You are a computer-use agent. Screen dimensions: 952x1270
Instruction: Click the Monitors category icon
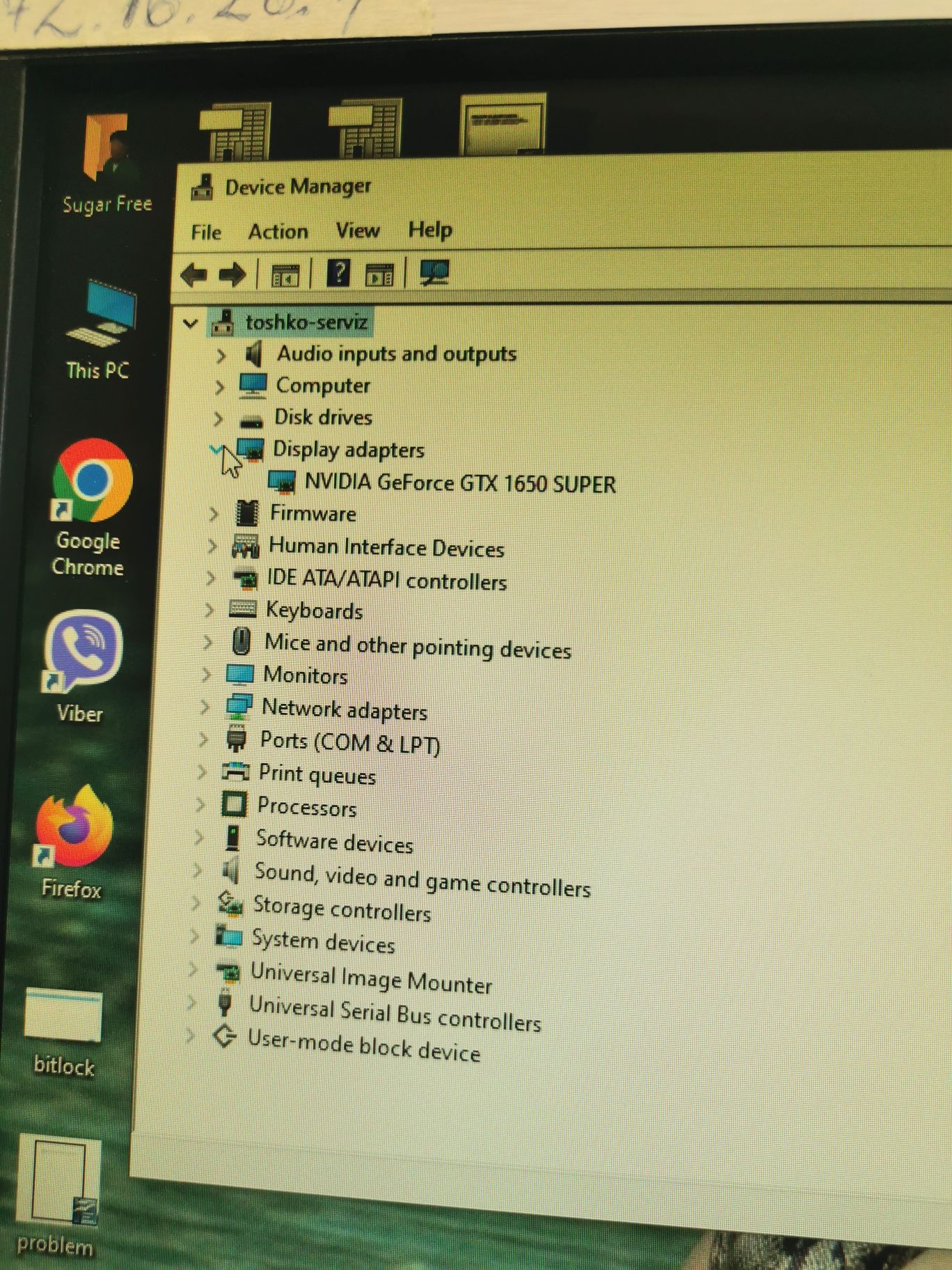240,674
